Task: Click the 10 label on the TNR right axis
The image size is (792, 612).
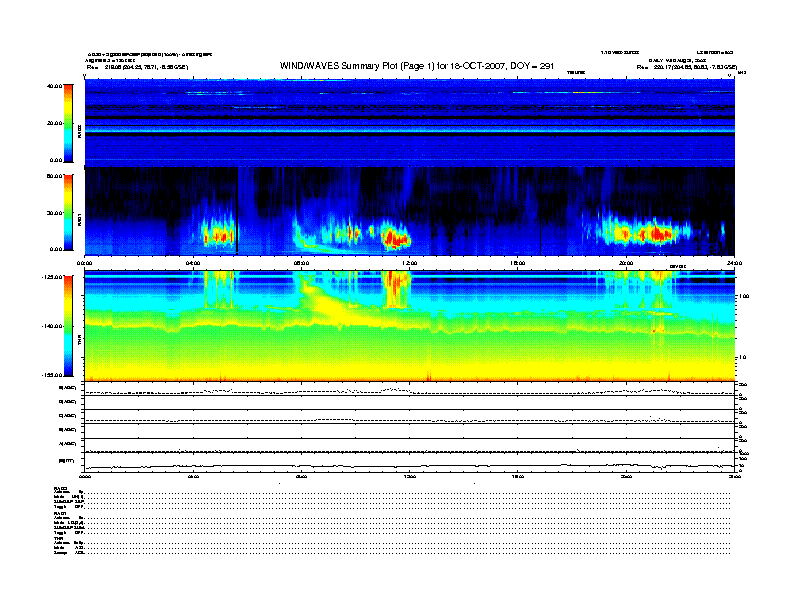Action: (x=744, y=358)
